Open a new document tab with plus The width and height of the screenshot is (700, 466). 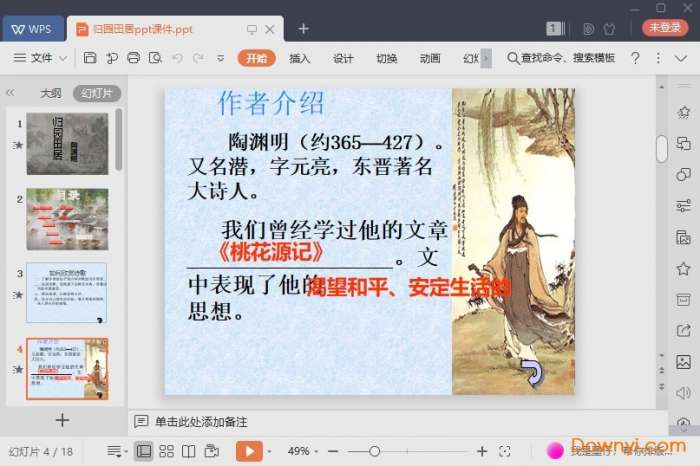click(304, 29)
